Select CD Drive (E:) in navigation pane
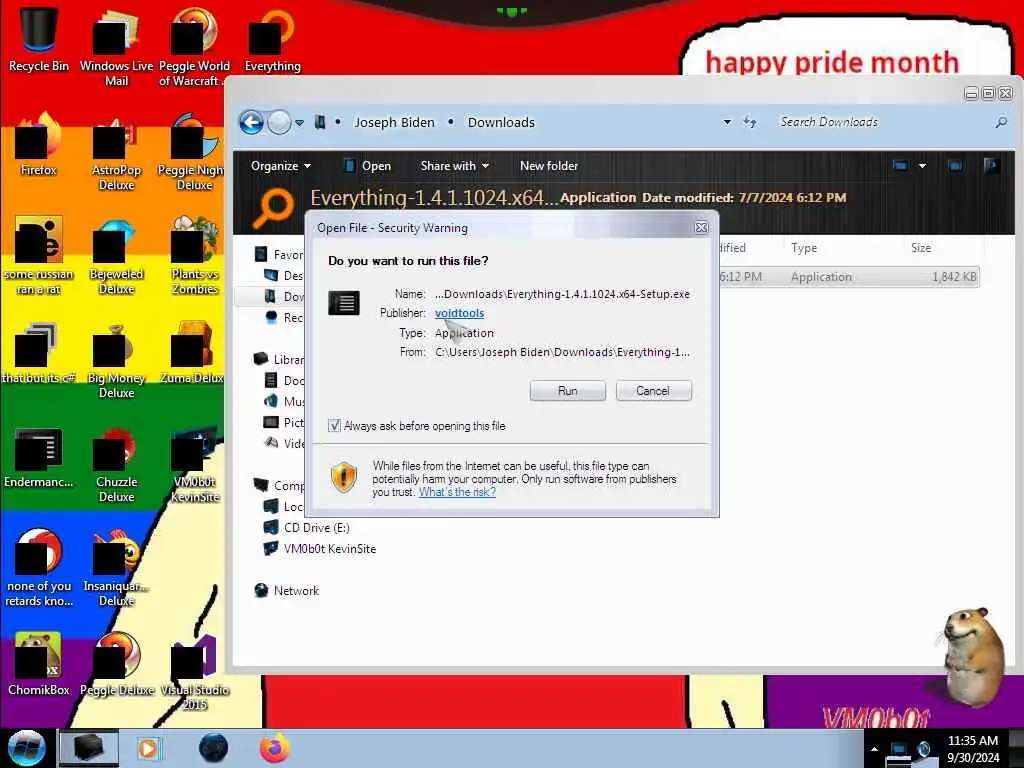1024x768 pixels. [307, 527]
